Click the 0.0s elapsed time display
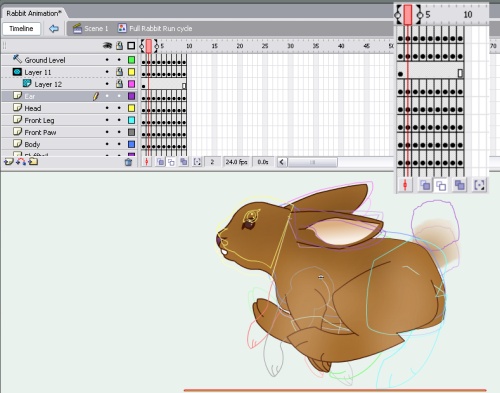Image resolution: width=500 pixels, height=393 pixels. [x=263, y=162]
